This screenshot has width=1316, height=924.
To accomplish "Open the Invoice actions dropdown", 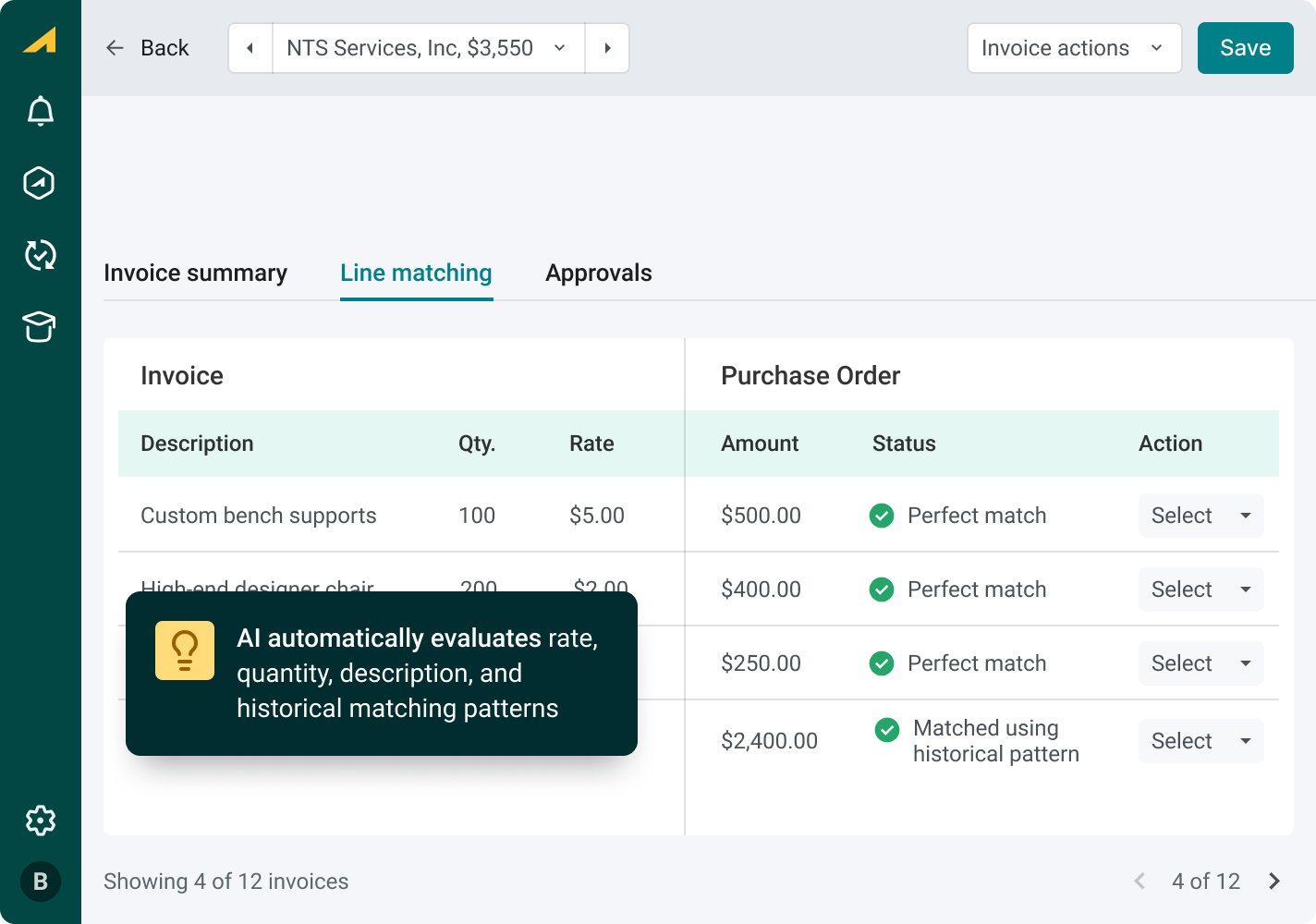I will pos(1074,48).
